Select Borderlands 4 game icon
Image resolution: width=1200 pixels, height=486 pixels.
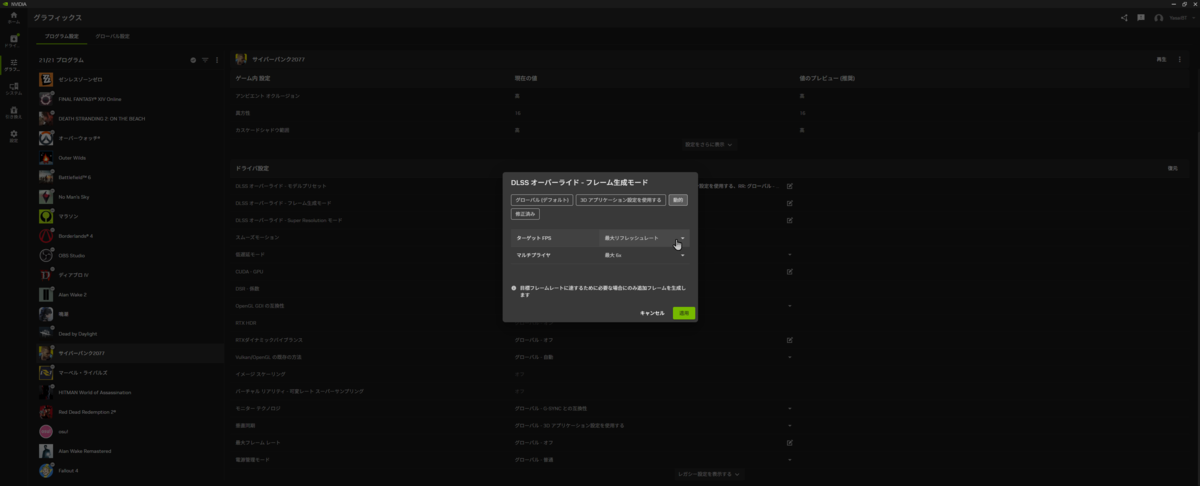(x=46, y=235)
